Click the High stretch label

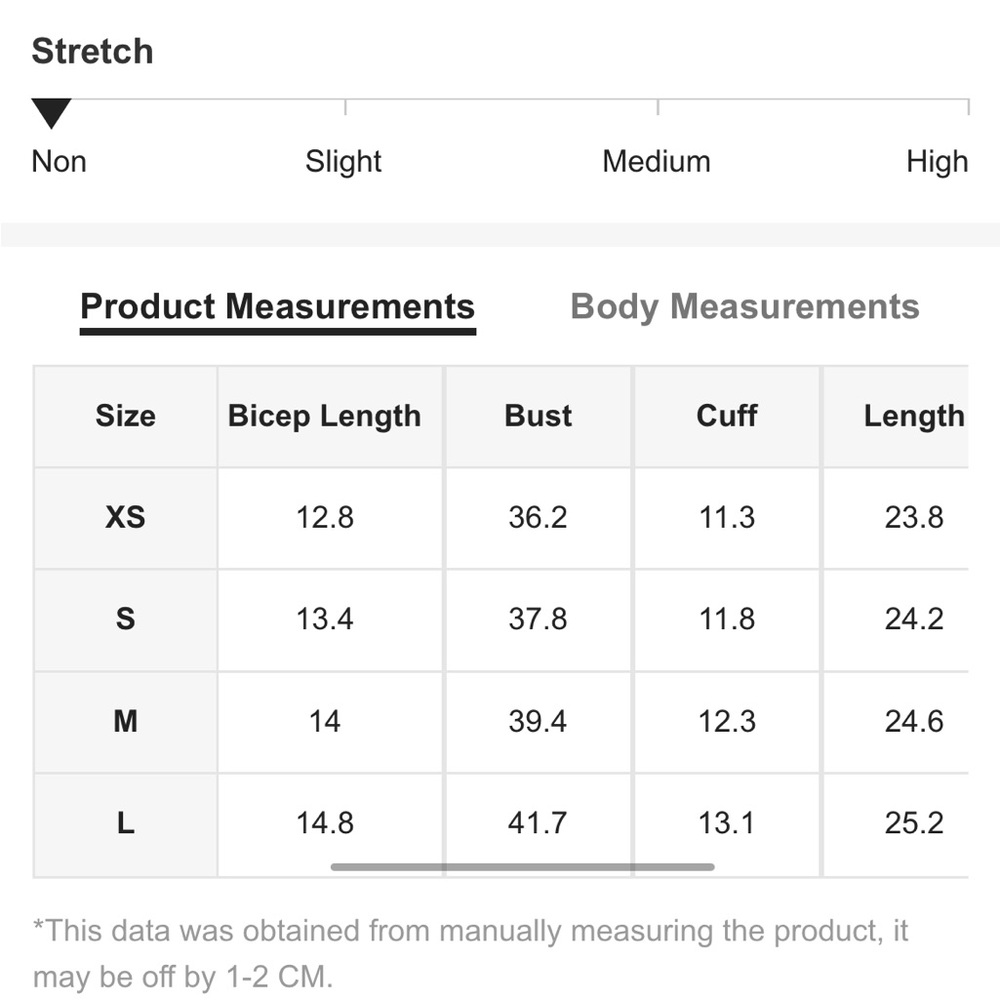tap(937, 161)
